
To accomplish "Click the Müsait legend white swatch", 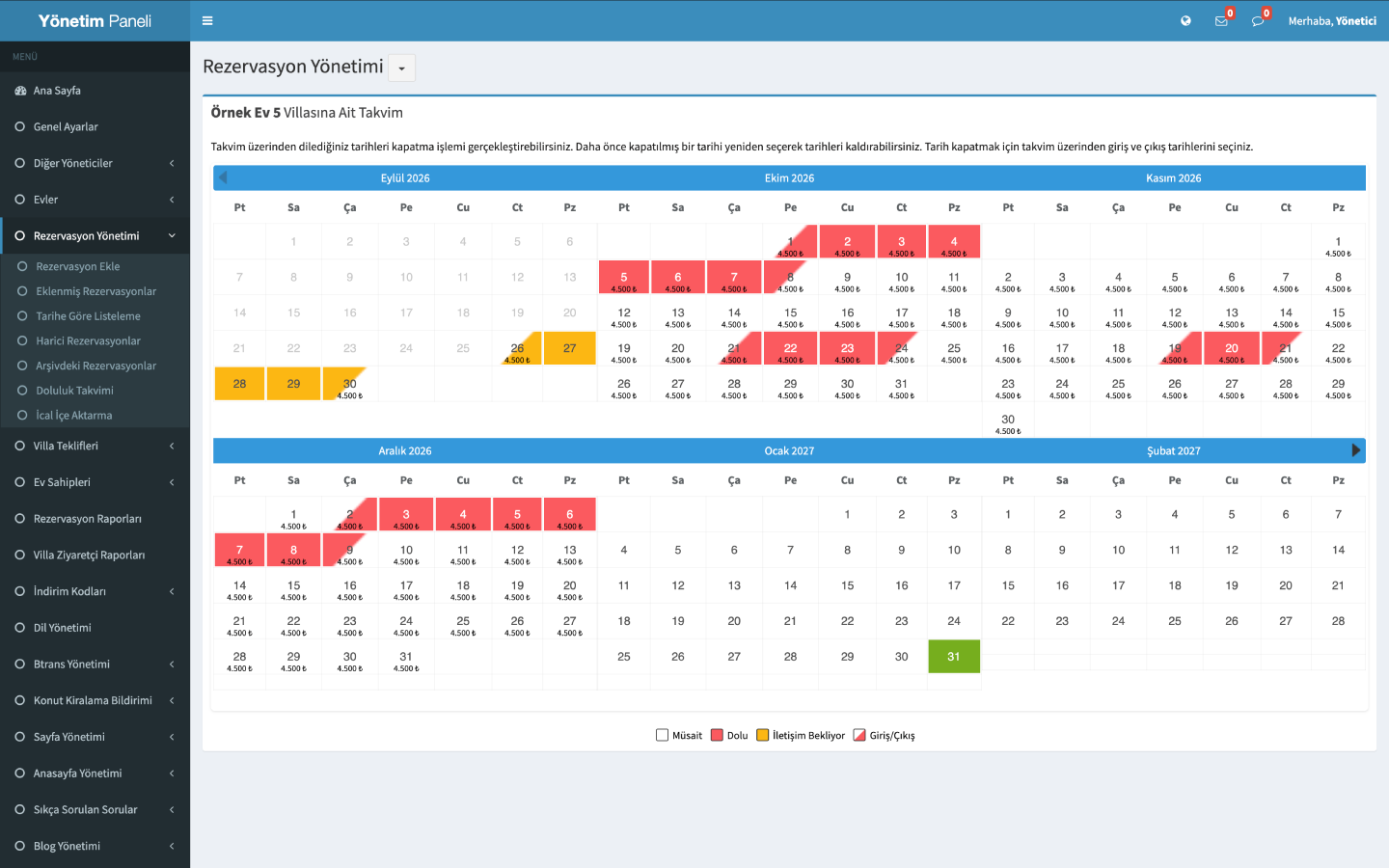I will pos(662,735).
